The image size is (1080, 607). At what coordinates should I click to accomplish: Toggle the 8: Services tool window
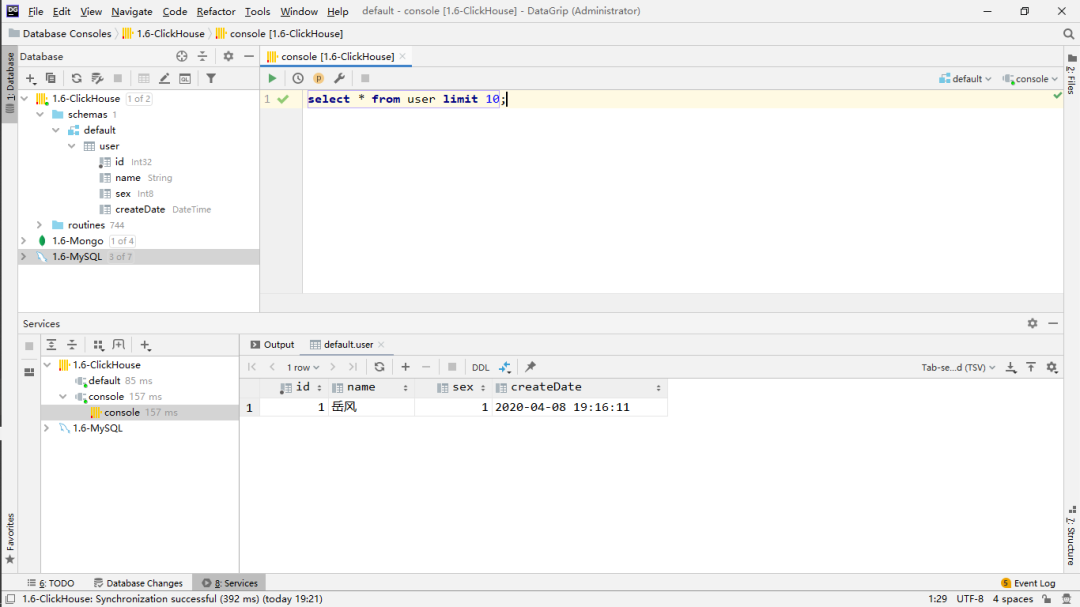pos(229,583)
